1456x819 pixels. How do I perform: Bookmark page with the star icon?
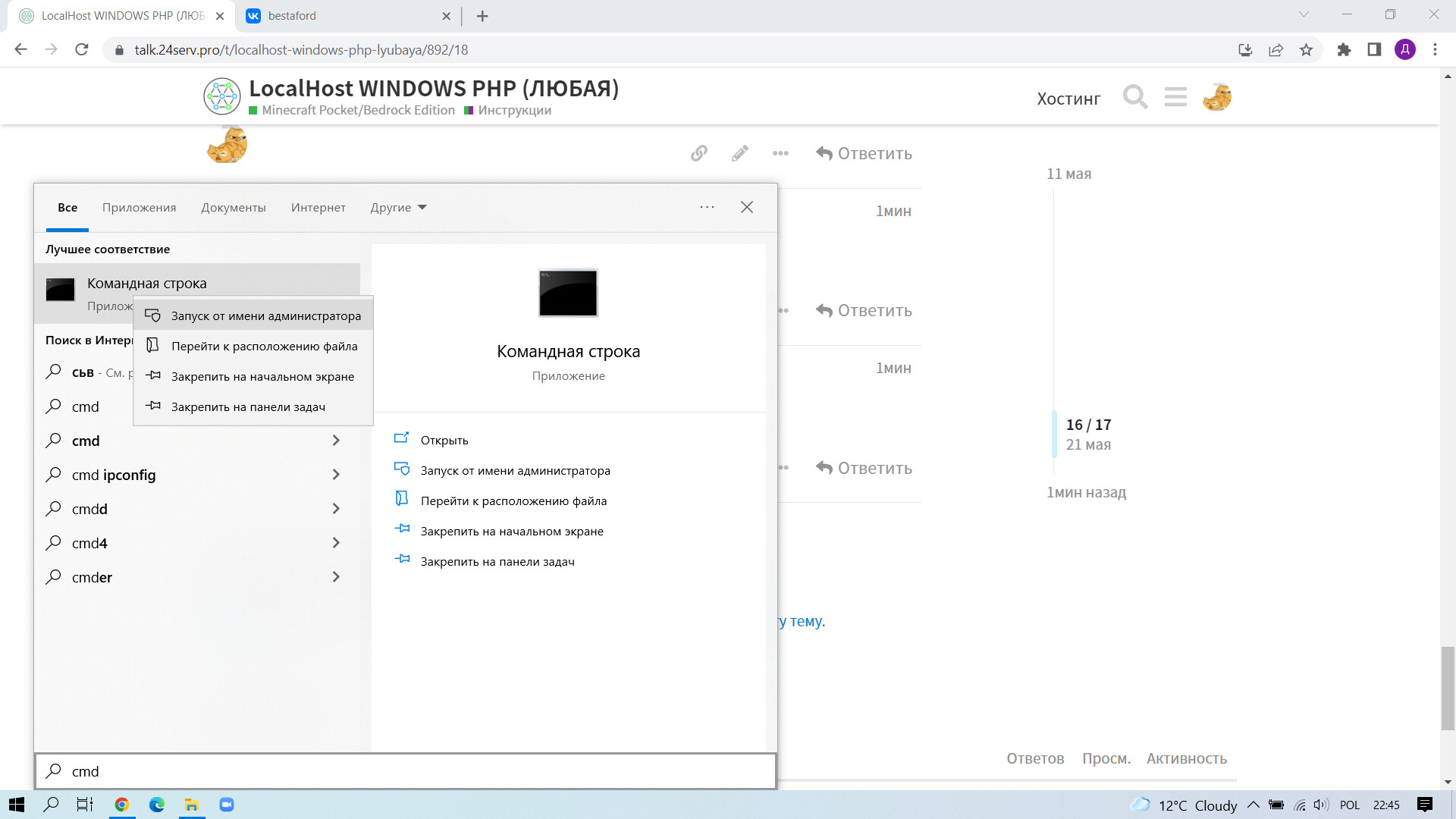point(1306,50)
